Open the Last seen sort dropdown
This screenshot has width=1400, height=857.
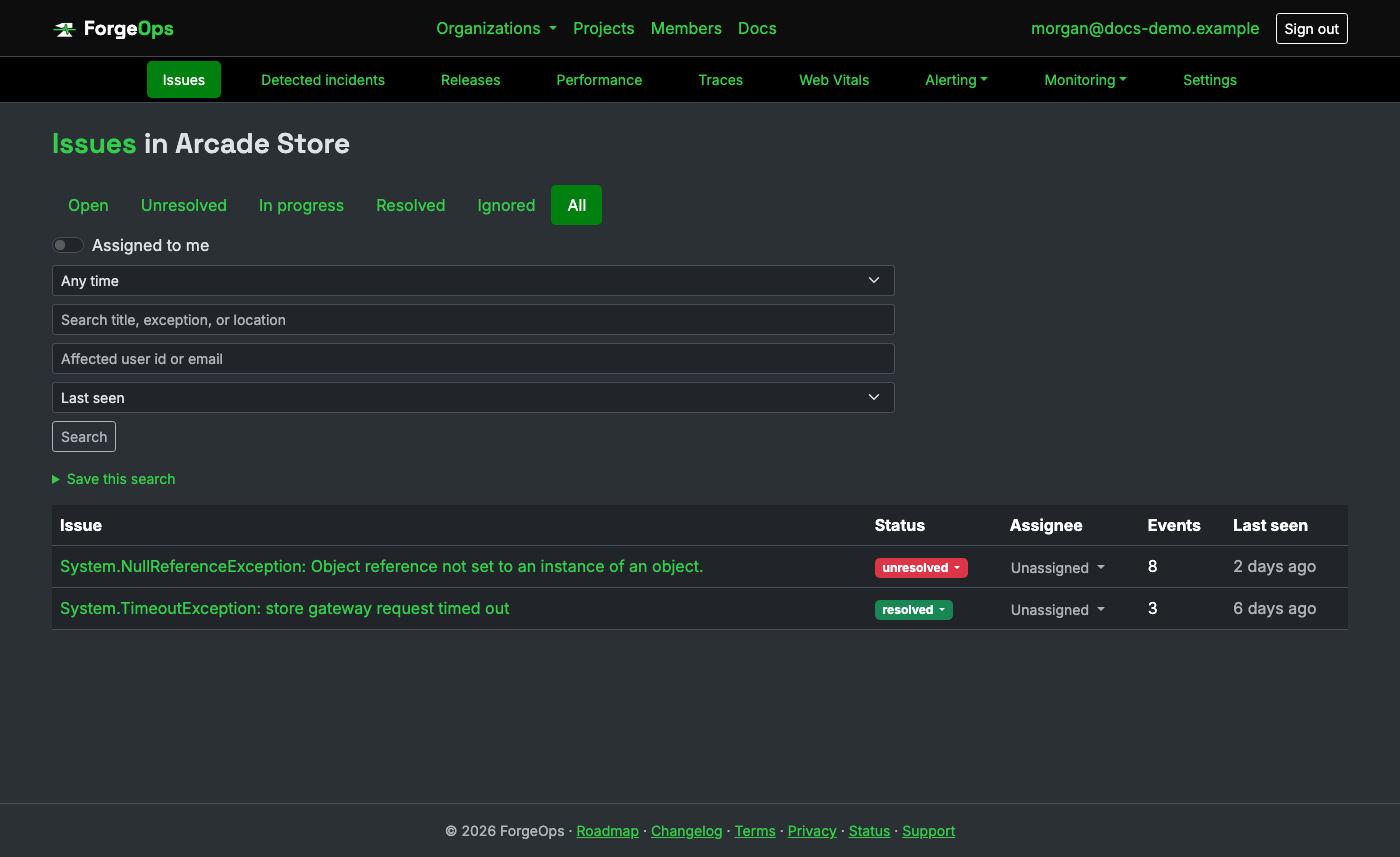tap(473, 398)
